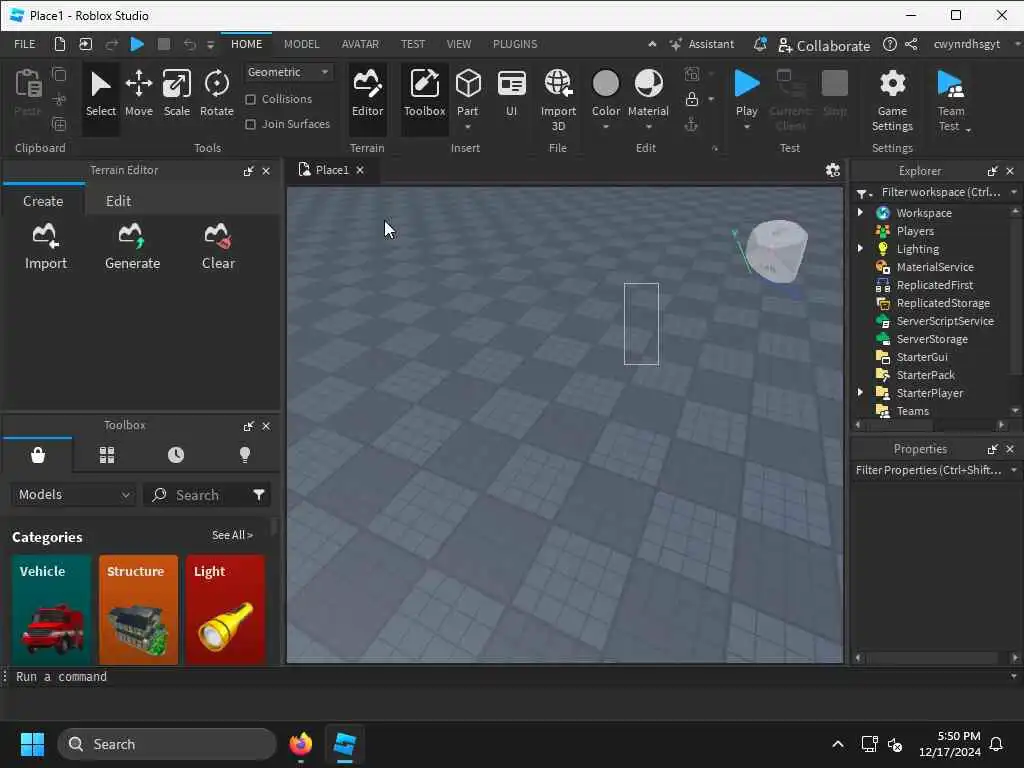This screenshot has width=1024, height=768.
Task: Open Toolbox Marketplace tab
Action: pyautogui.click(x=38, y=455)
